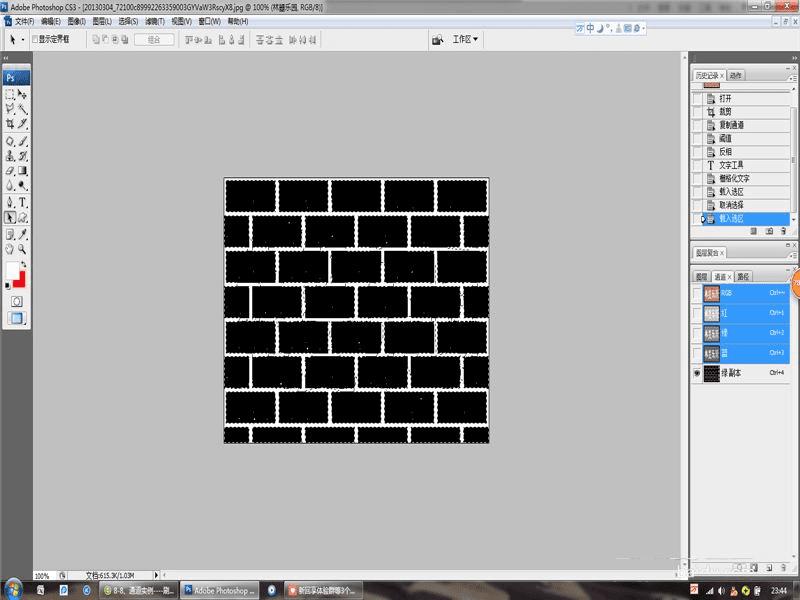Select the Crop tool in toolbox
Viewport: 800px width, 600px height.
pos(10,123)
